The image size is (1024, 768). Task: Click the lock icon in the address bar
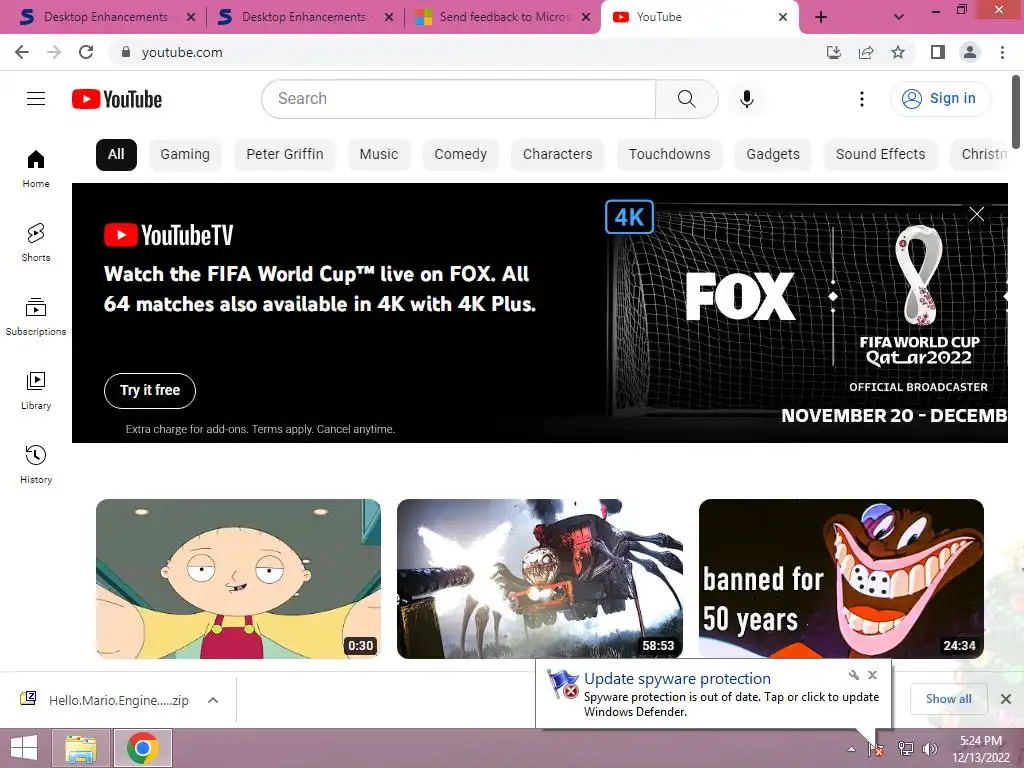(x=125, y=52)
